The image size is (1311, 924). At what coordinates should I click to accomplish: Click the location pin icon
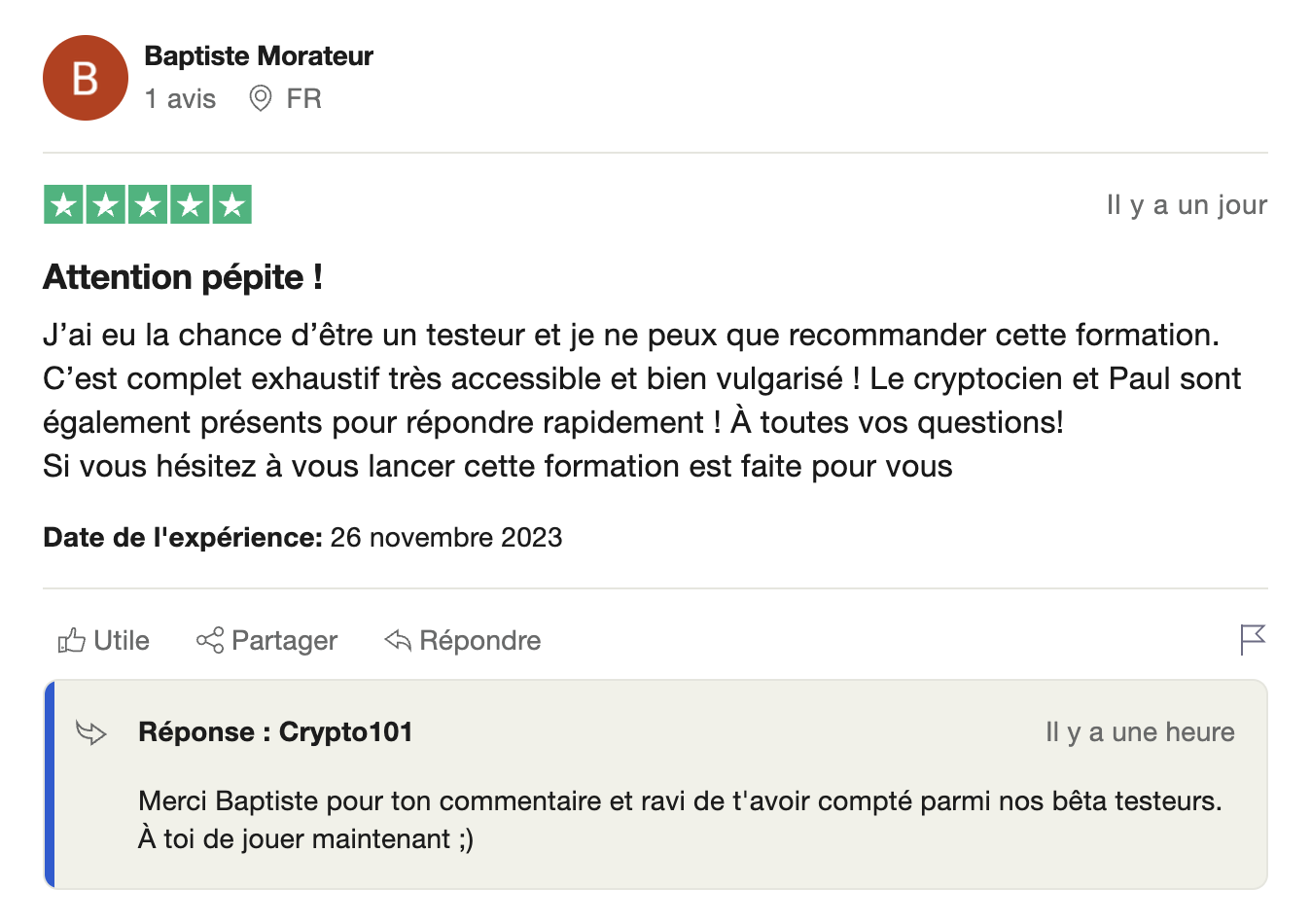point(261,98)
